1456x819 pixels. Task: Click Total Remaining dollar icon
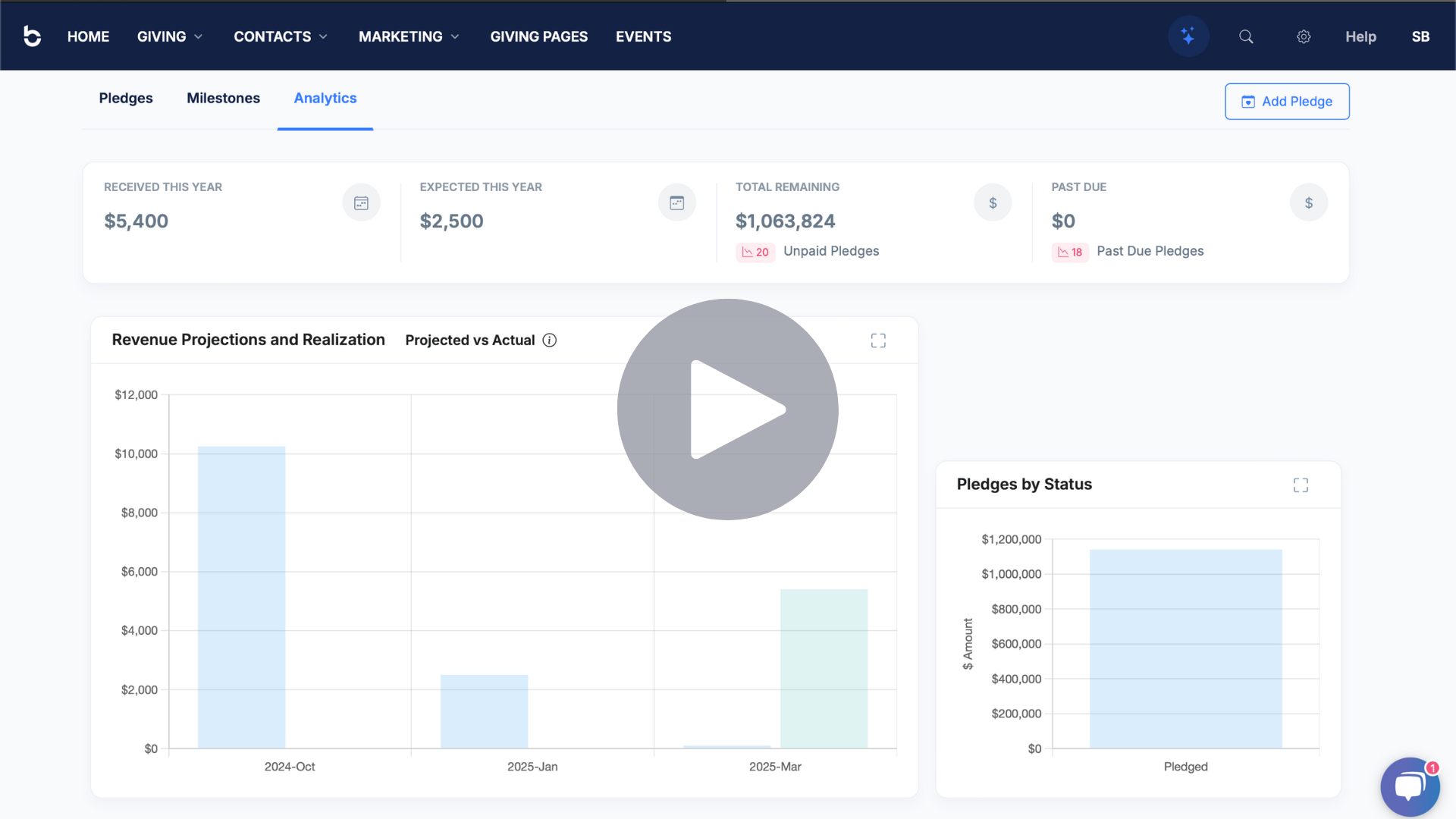[x=993, y=202]
